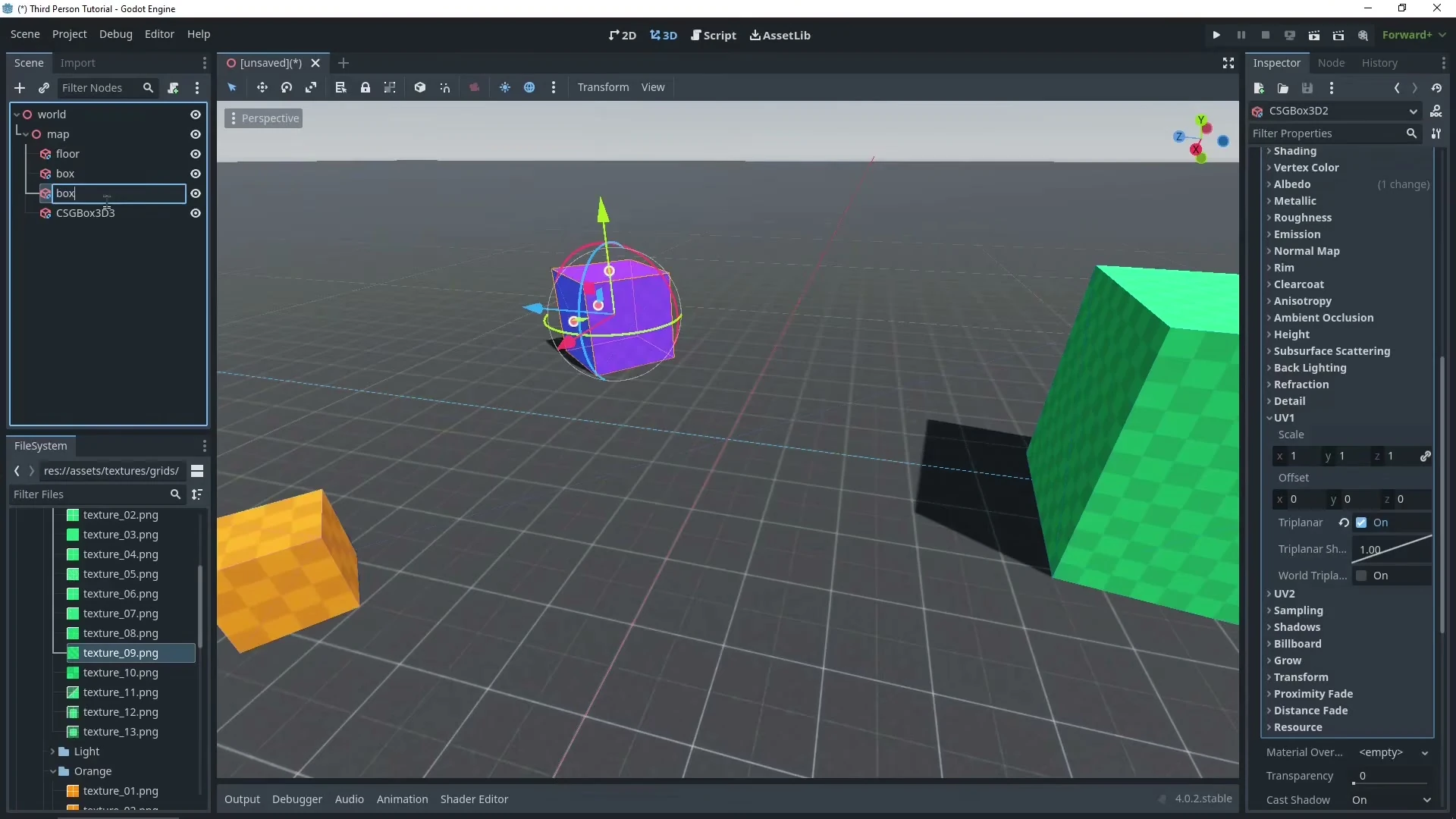Click the Filter Properties search field
Viewport: 1456px width, 819px height.
[x=1333, y=133]
